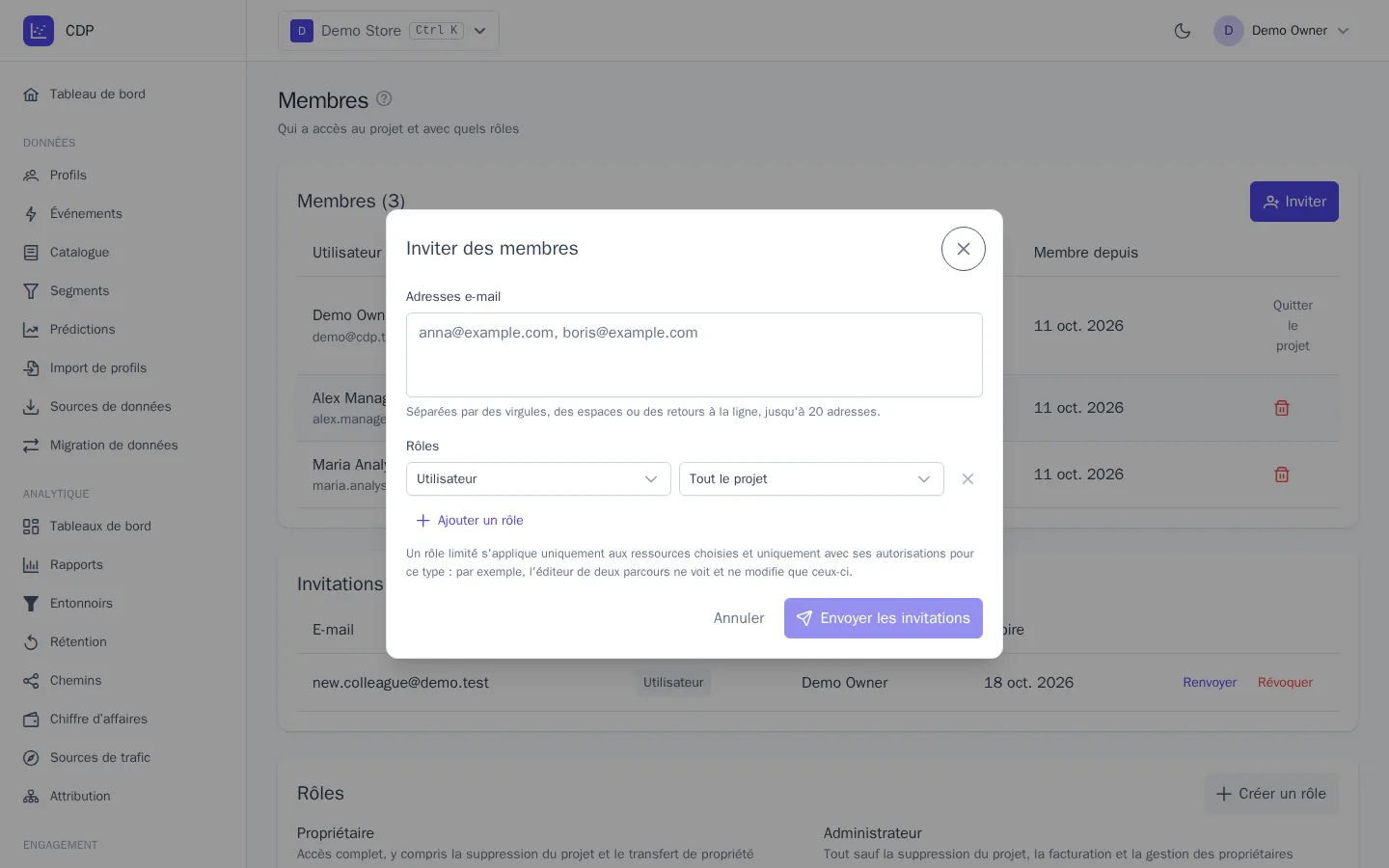Delete member Alex Manager with trash icon
Viewport: 1389px width, 868px height.
[x=1282, y=408]
